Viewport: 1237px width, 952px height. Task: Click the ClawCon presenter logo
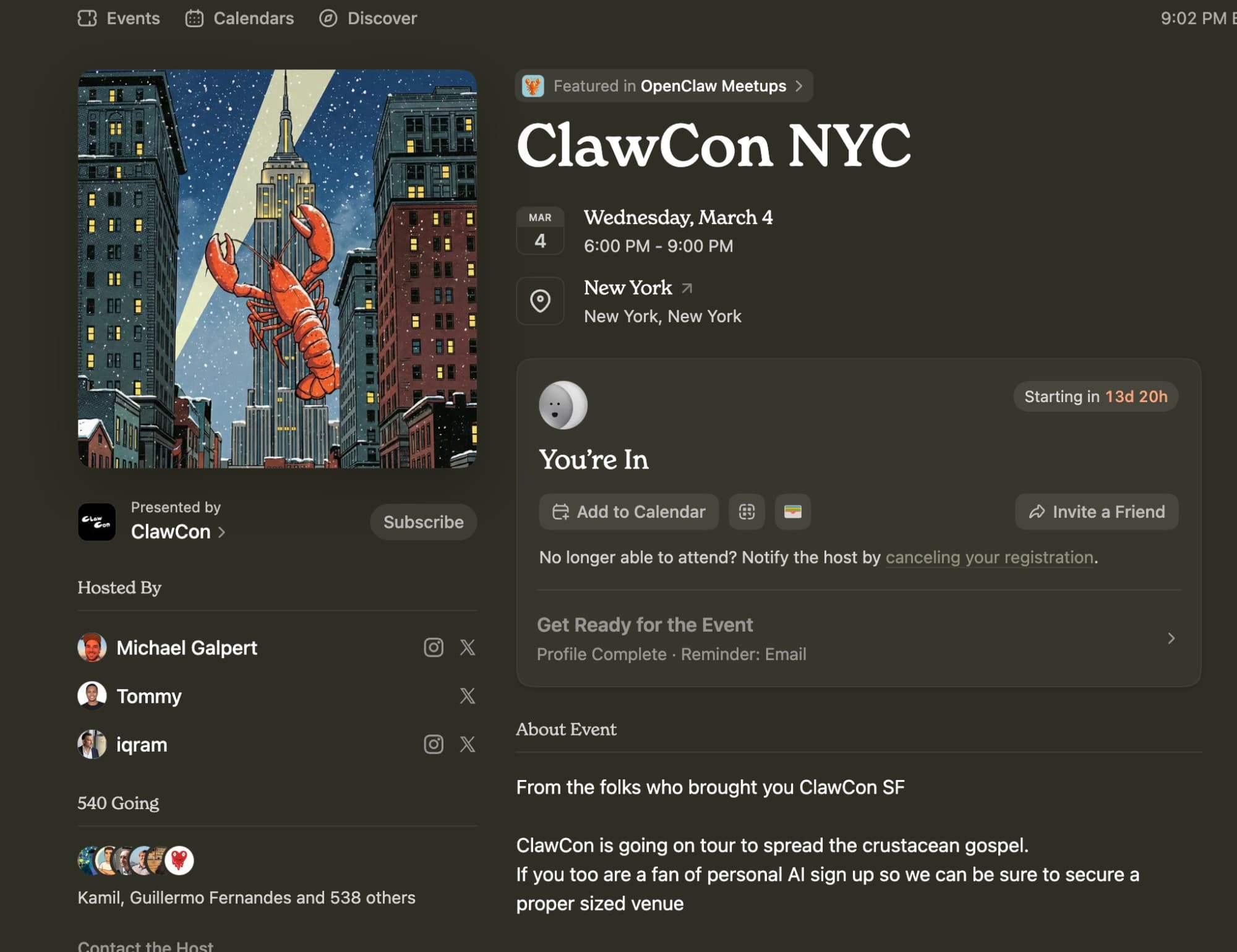tap(96, 521)
